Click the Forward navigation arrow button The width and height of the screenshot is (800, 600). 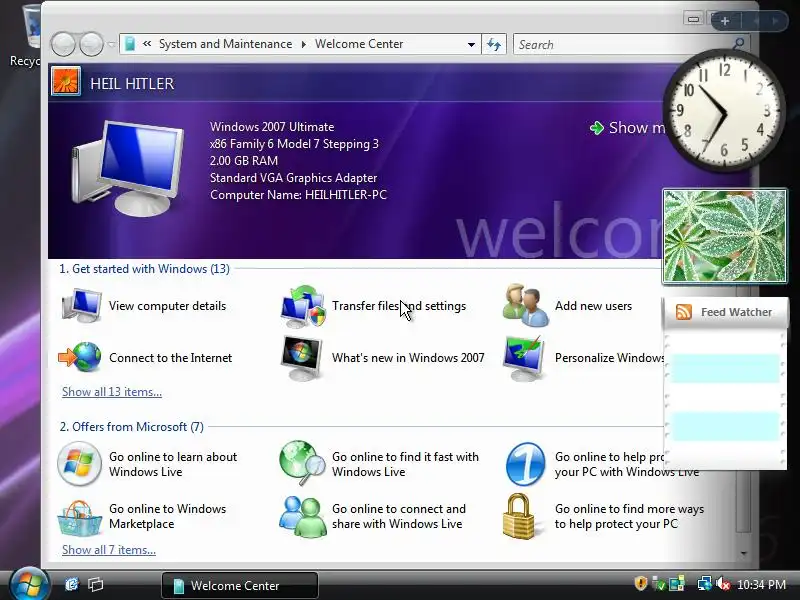click(x=91, y=44)
